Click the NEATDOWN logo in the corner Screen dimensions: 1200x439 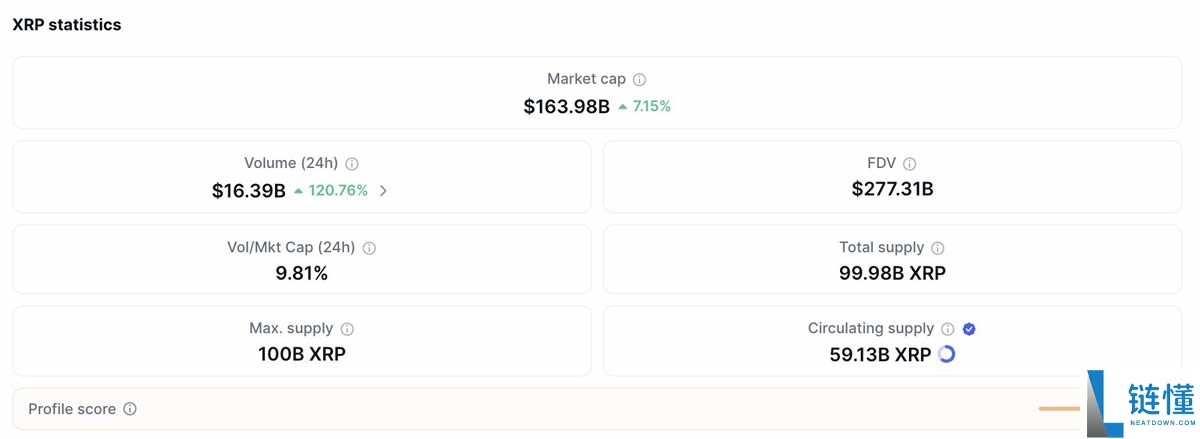coord(1141,404)
